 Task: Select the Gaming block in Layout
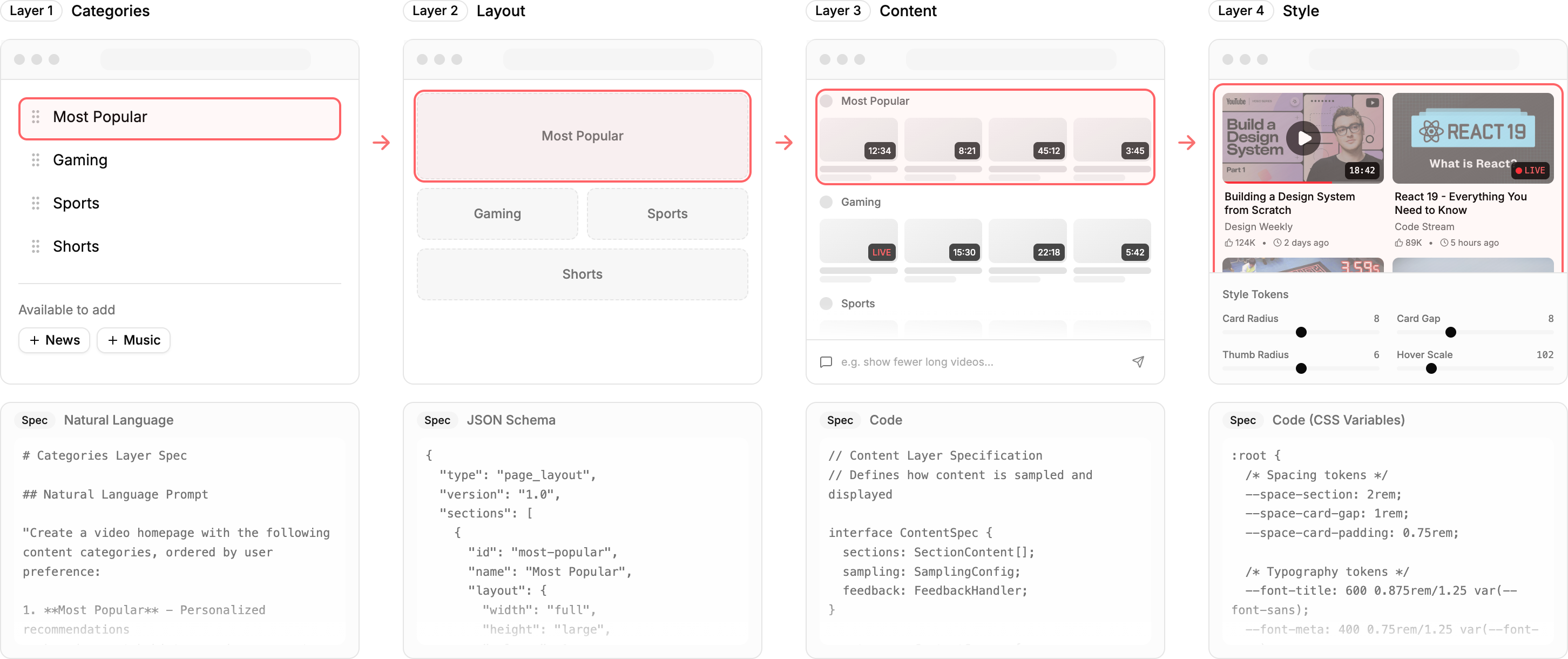coord(497,214)
